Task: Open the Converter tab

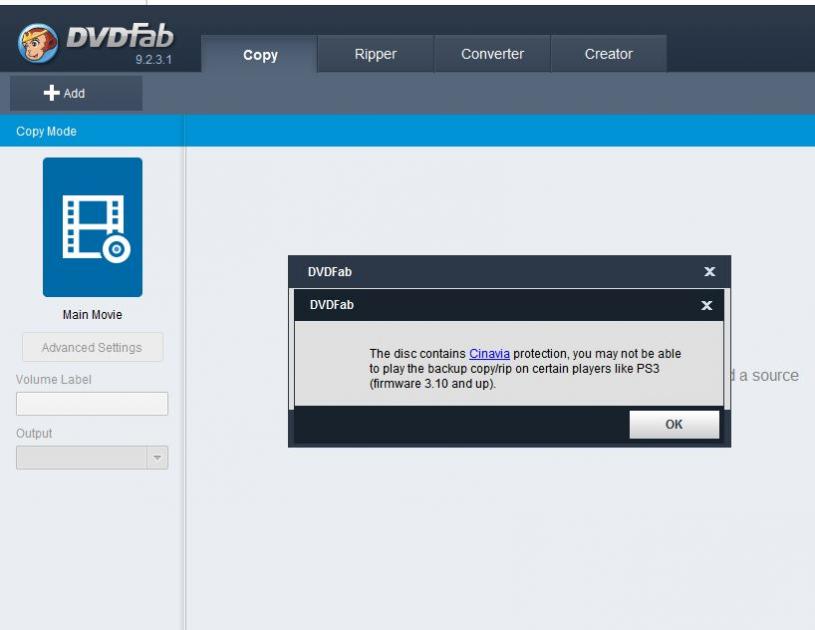Action: click(x=492, y=54)
